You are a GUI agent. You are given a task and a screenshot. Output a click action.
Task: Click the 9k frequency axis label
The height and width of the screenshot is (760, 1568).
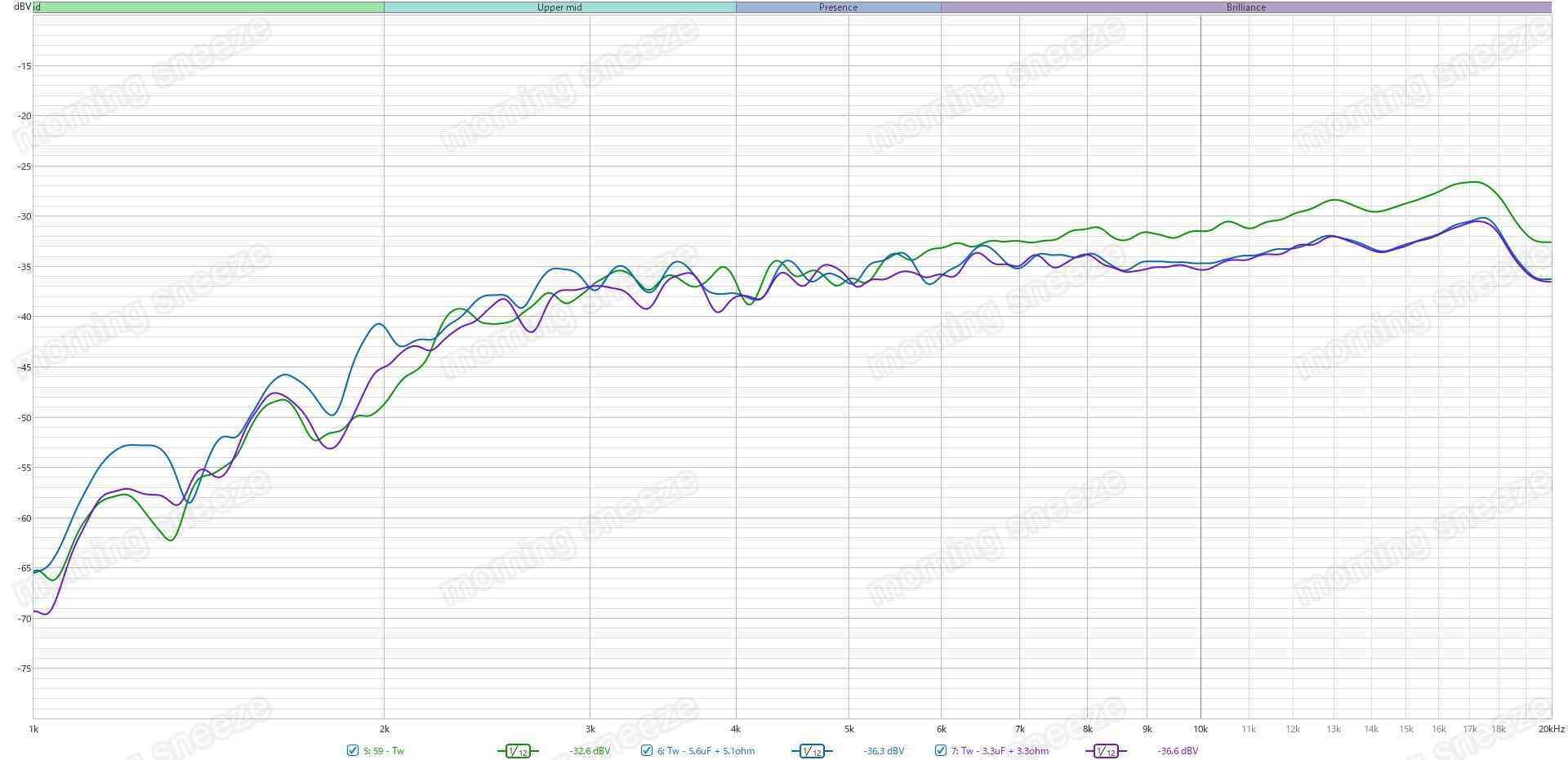[x=1147, y=729]
